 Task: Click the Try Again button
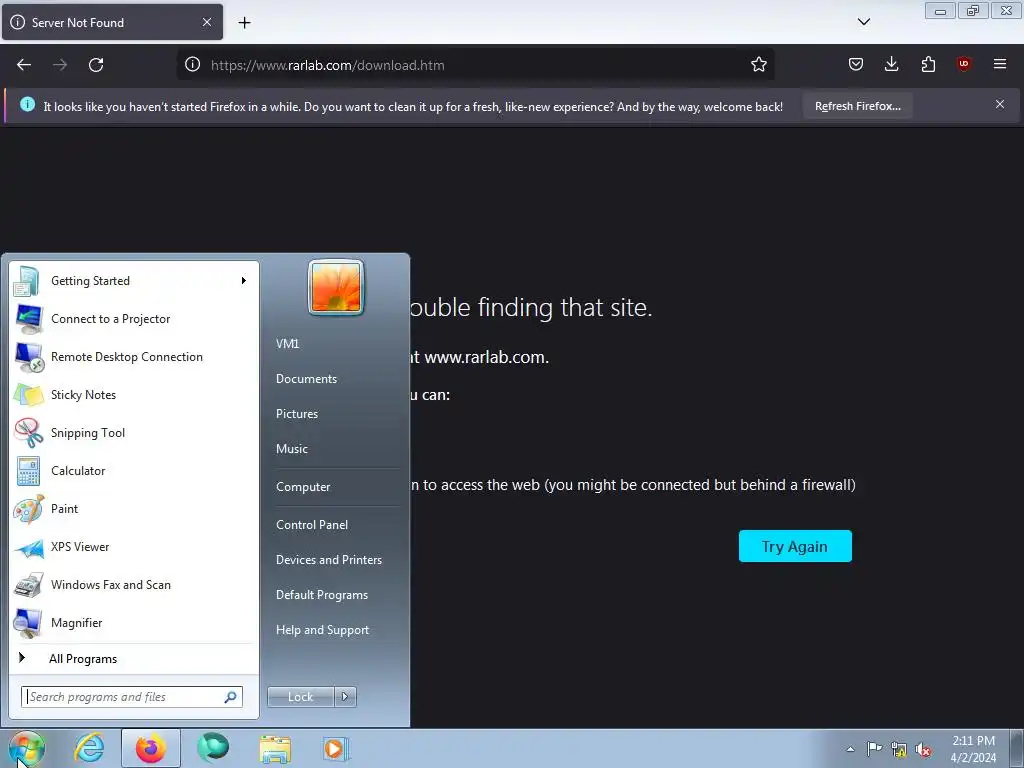(795, 546)
